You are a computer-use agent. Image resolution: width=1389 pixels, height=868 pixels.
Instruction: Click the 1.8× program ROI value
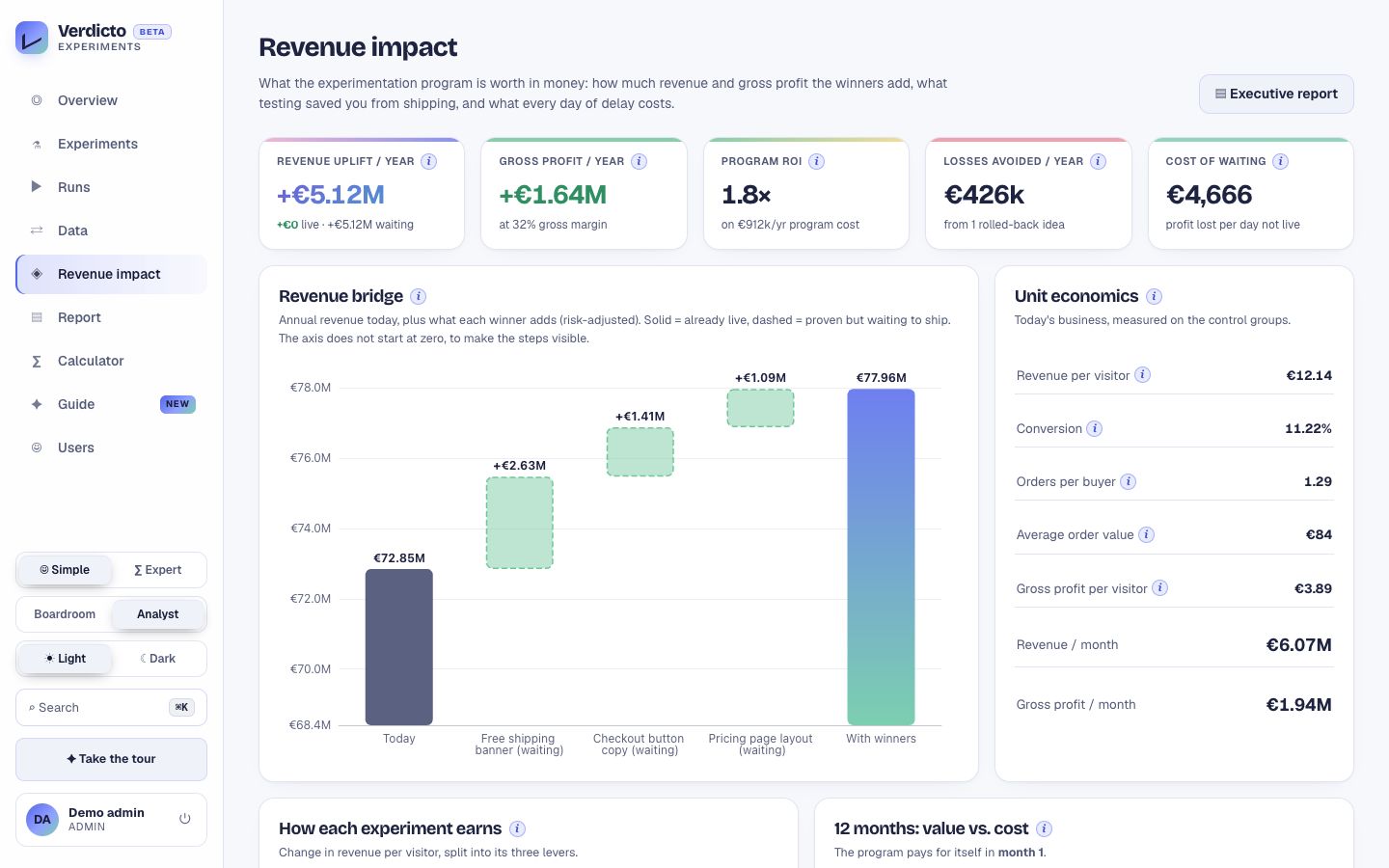point(747,195)
